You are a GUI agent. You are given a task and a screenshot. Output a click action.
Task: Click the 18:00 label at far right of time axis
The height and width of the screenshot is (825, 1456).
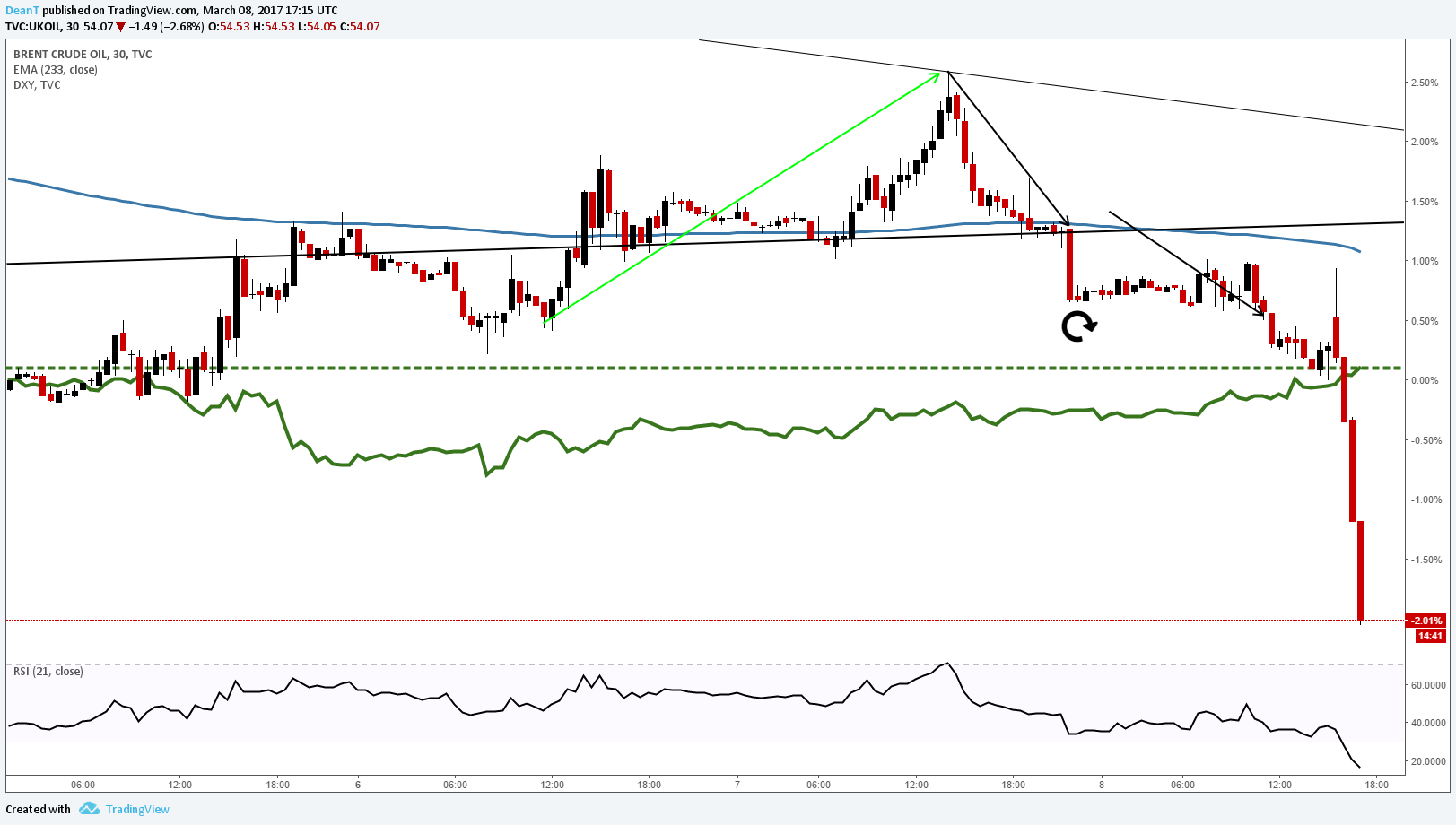tap(1377, 785)
